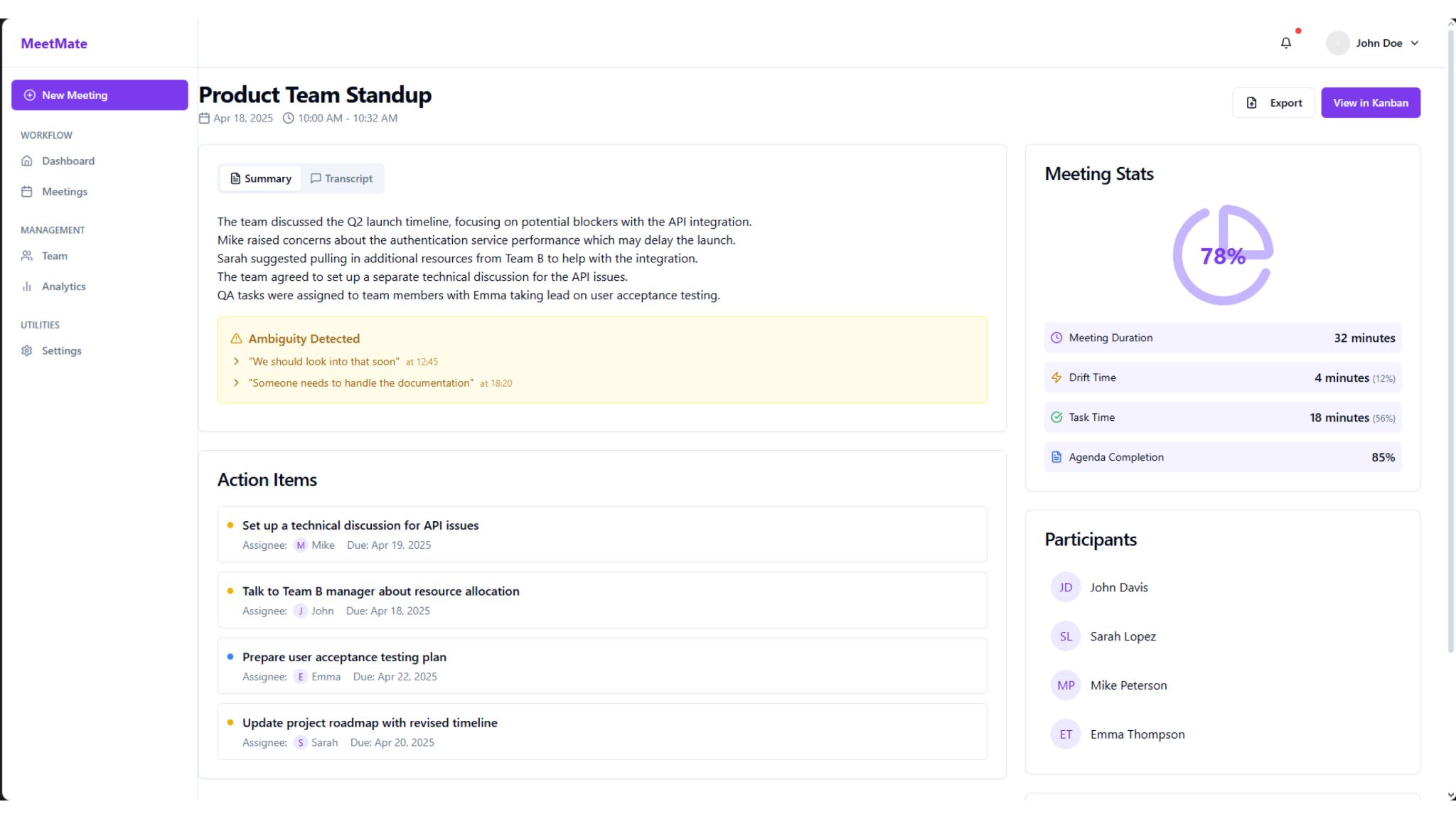Select the Summary tab

point(261,178)
